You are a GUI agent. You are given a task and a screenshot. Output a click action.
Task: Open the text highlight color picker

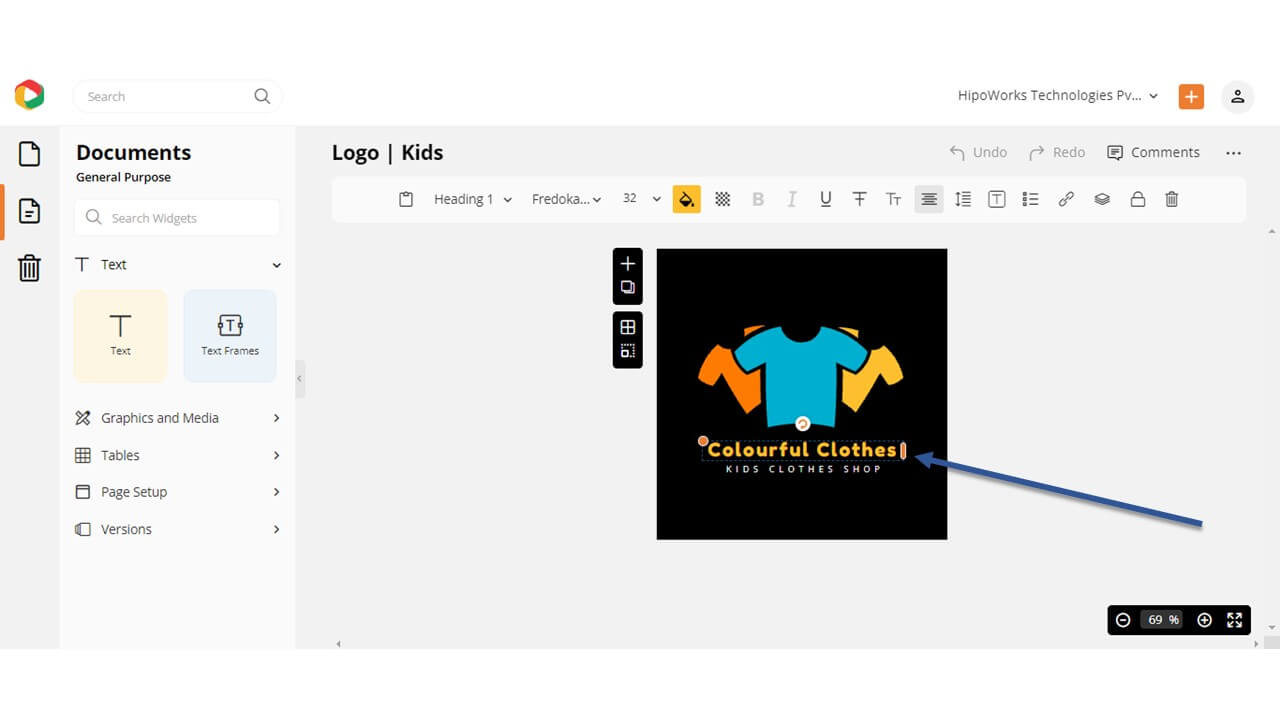click(x=687, y=199)
